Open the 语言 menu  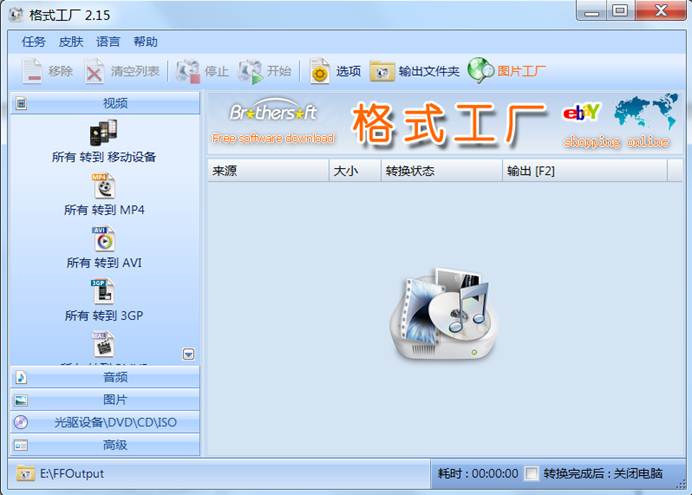tap(108, 42)
